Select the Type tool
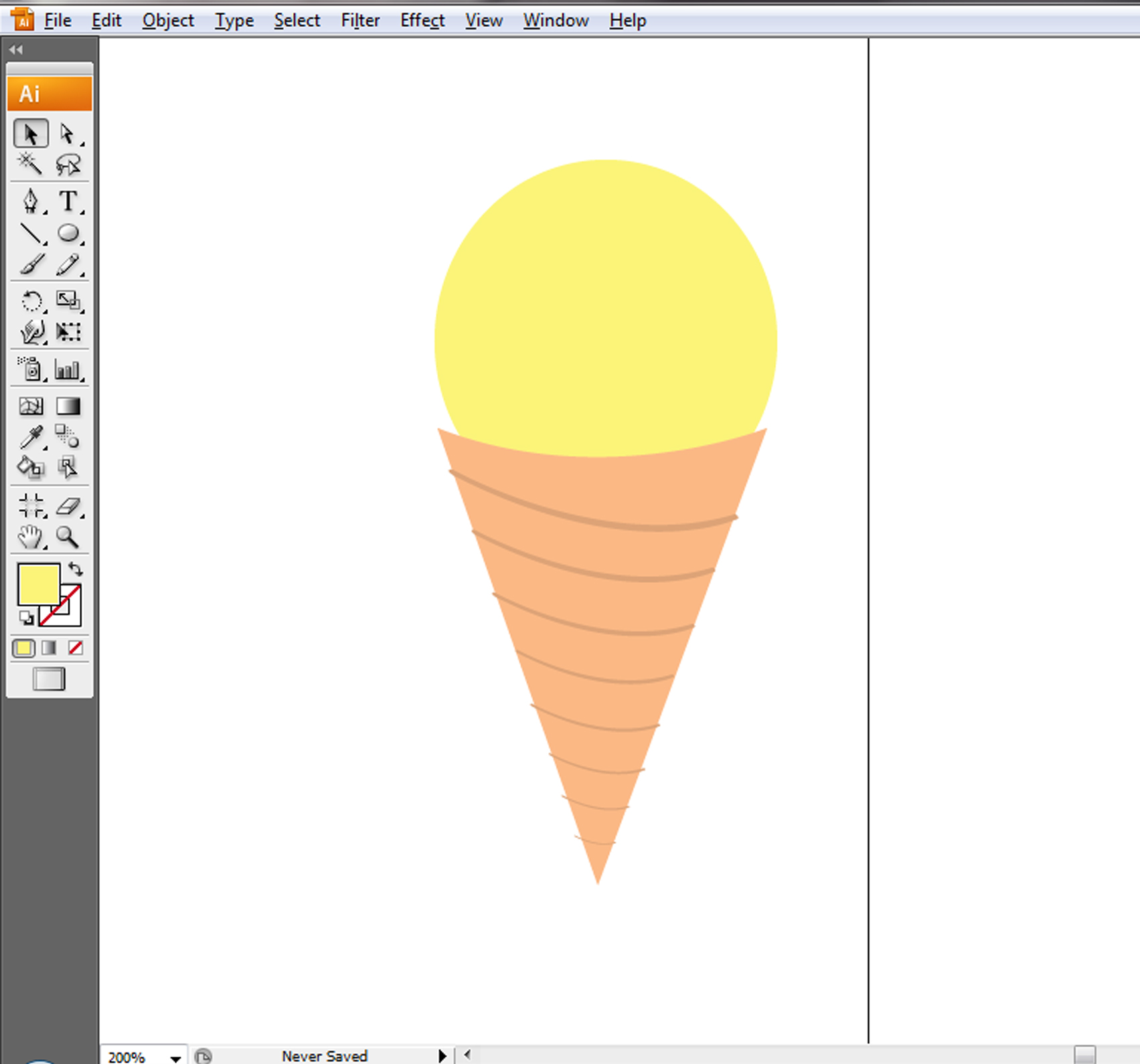The image size is (1140, 1064). 68,201
